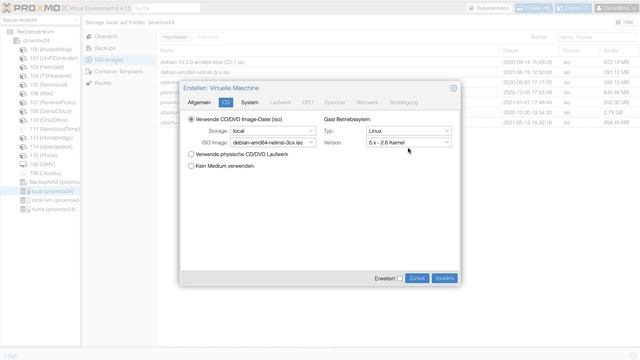Select the VM 105 icon in the tree
Image resolution: width=640 pixels, height=360 pixels.
[x=23, y=85]
